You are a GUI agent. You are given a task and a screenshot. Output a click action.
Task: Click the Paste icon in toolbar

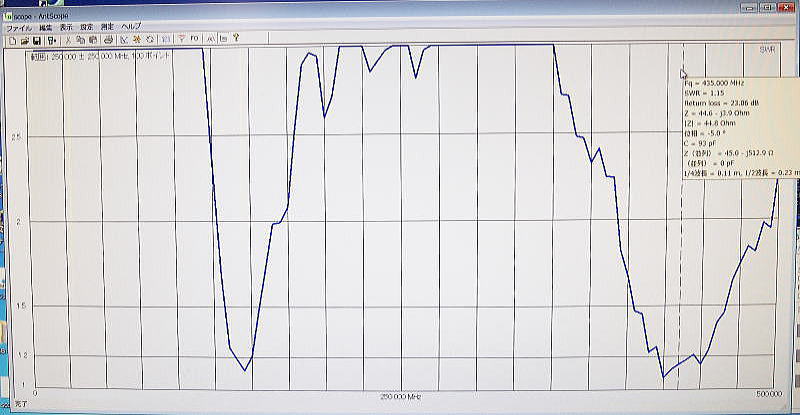pos(93,39)
